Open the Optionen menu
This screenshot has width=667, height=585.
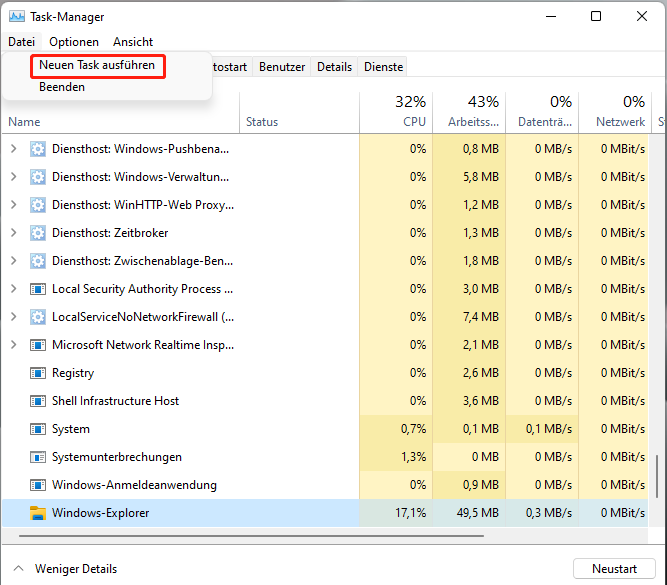coord(74,42)
